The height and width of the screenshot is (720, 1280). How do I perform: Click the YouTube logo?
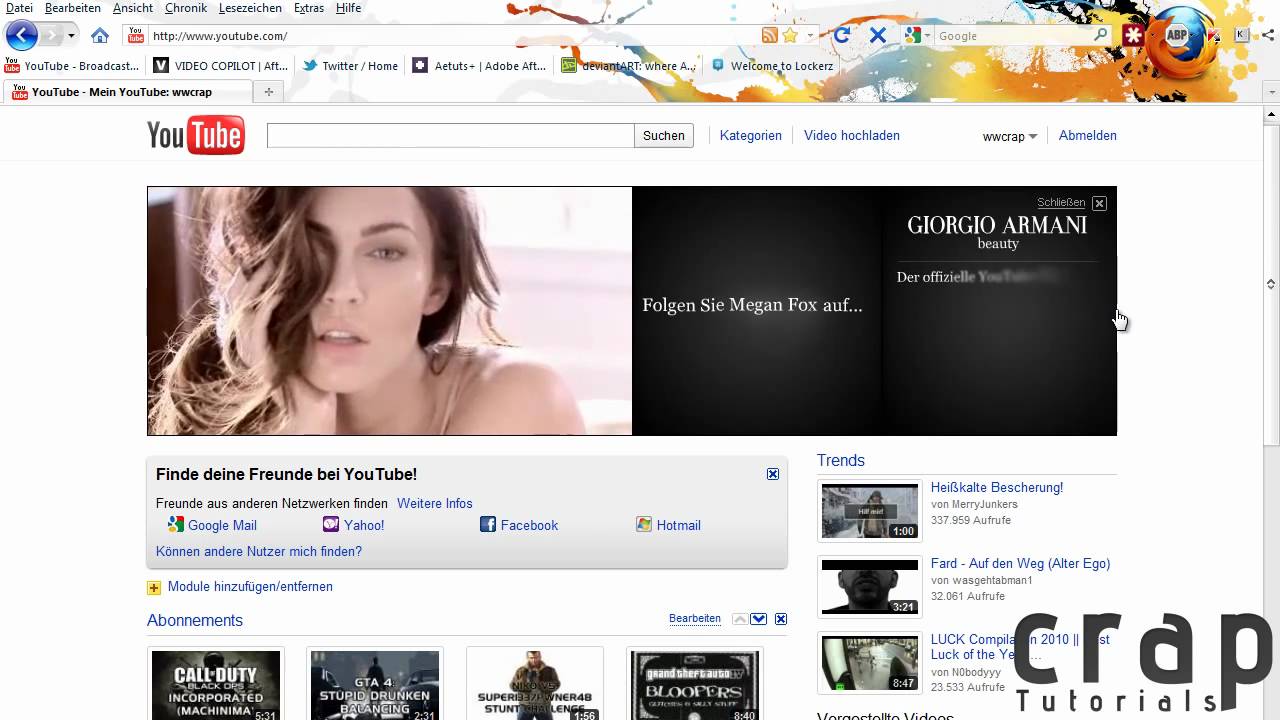196,136
